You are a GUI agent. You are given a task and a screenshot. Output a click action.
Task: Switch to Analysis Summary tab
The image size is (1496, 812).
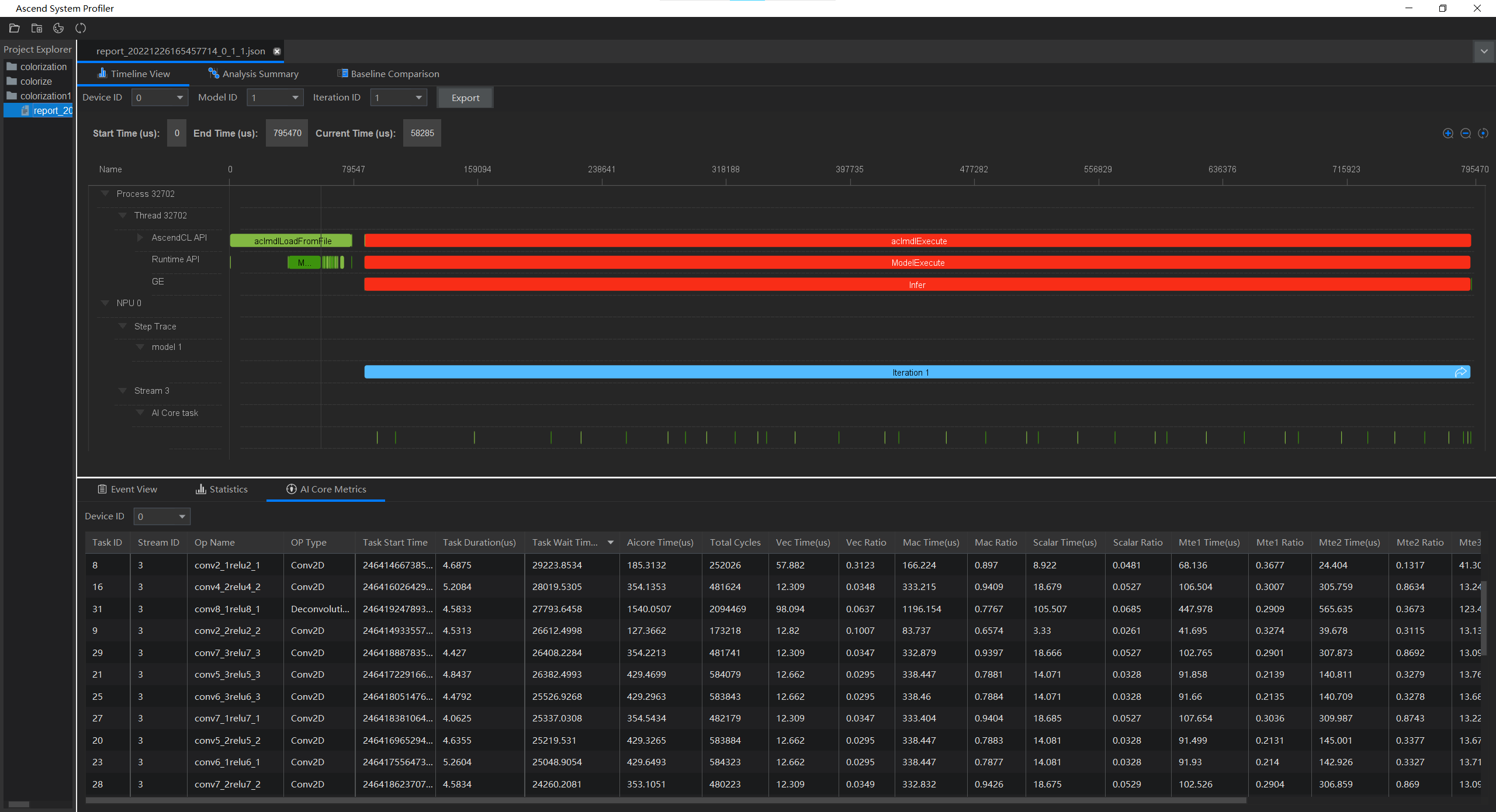(x=254, y=74)
